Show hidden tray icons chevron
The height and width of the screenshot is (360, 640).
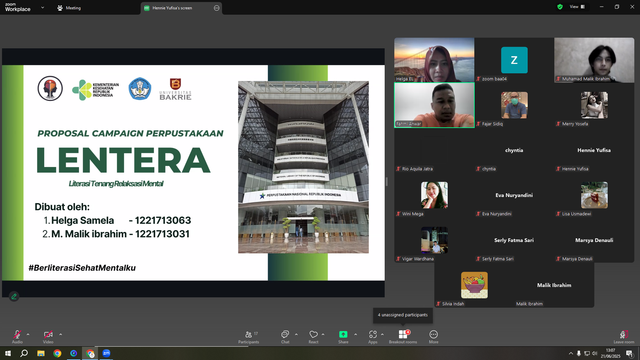[x=571, y=353]
